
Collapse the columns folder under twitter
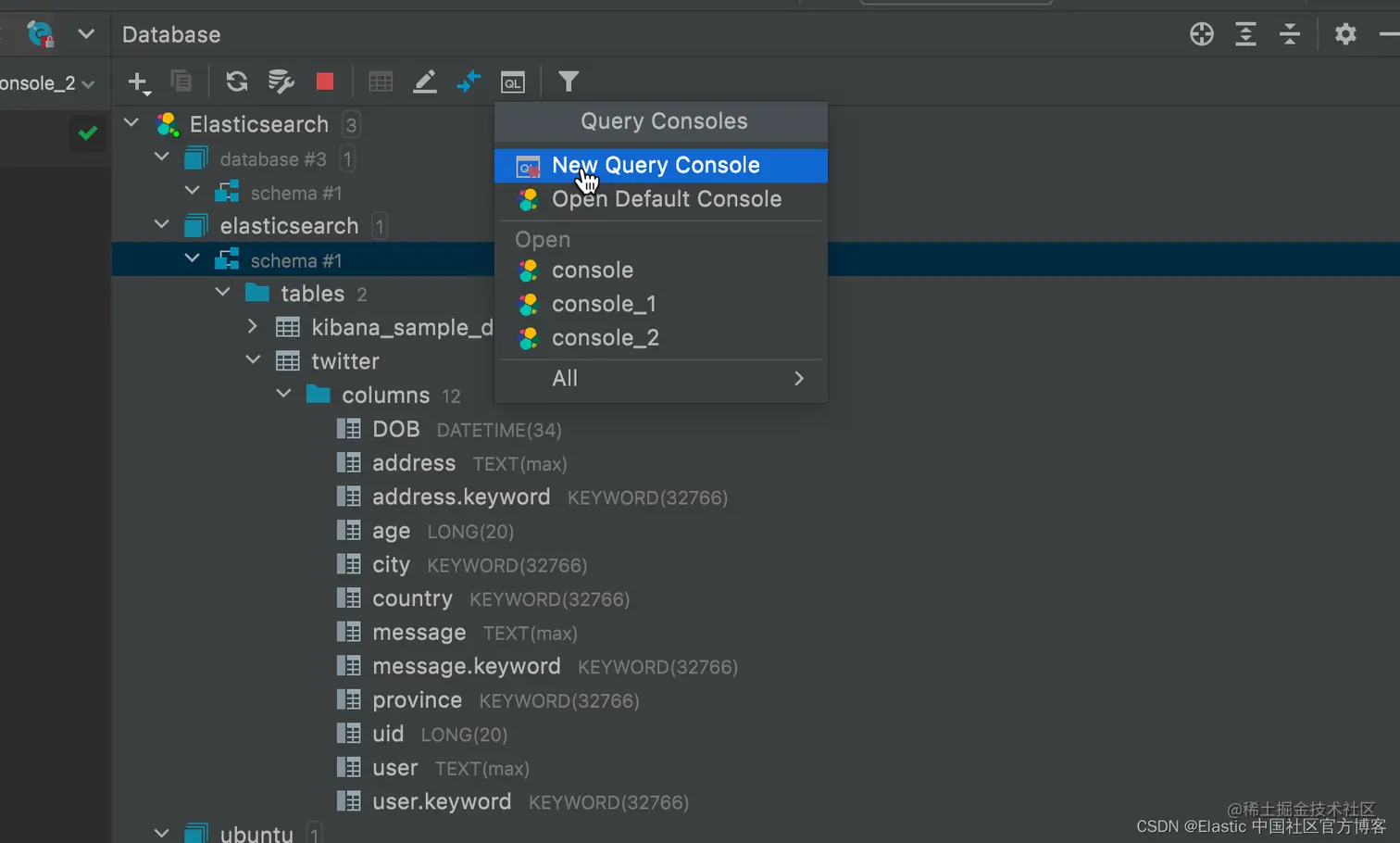click(x=283, y=393)
